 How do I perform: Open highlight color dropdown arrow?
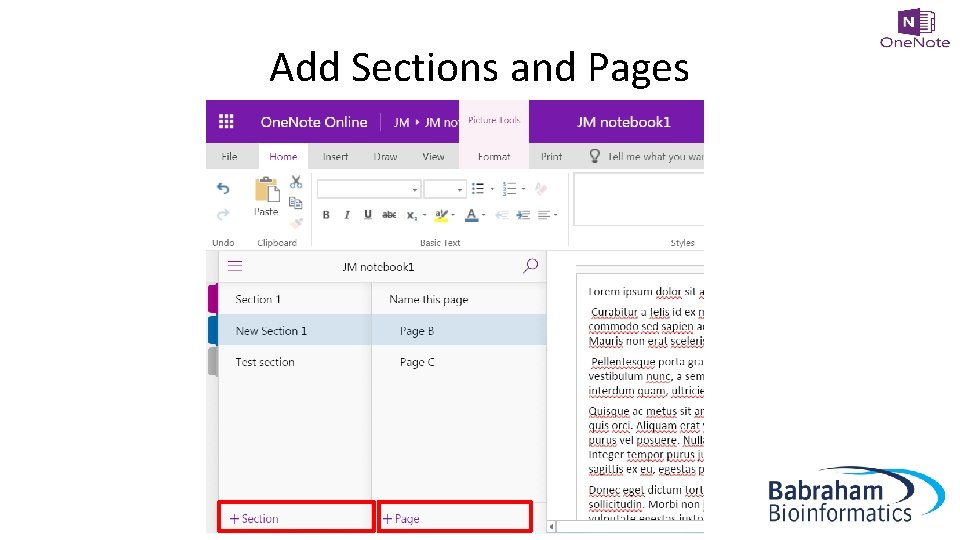(453, 215)
